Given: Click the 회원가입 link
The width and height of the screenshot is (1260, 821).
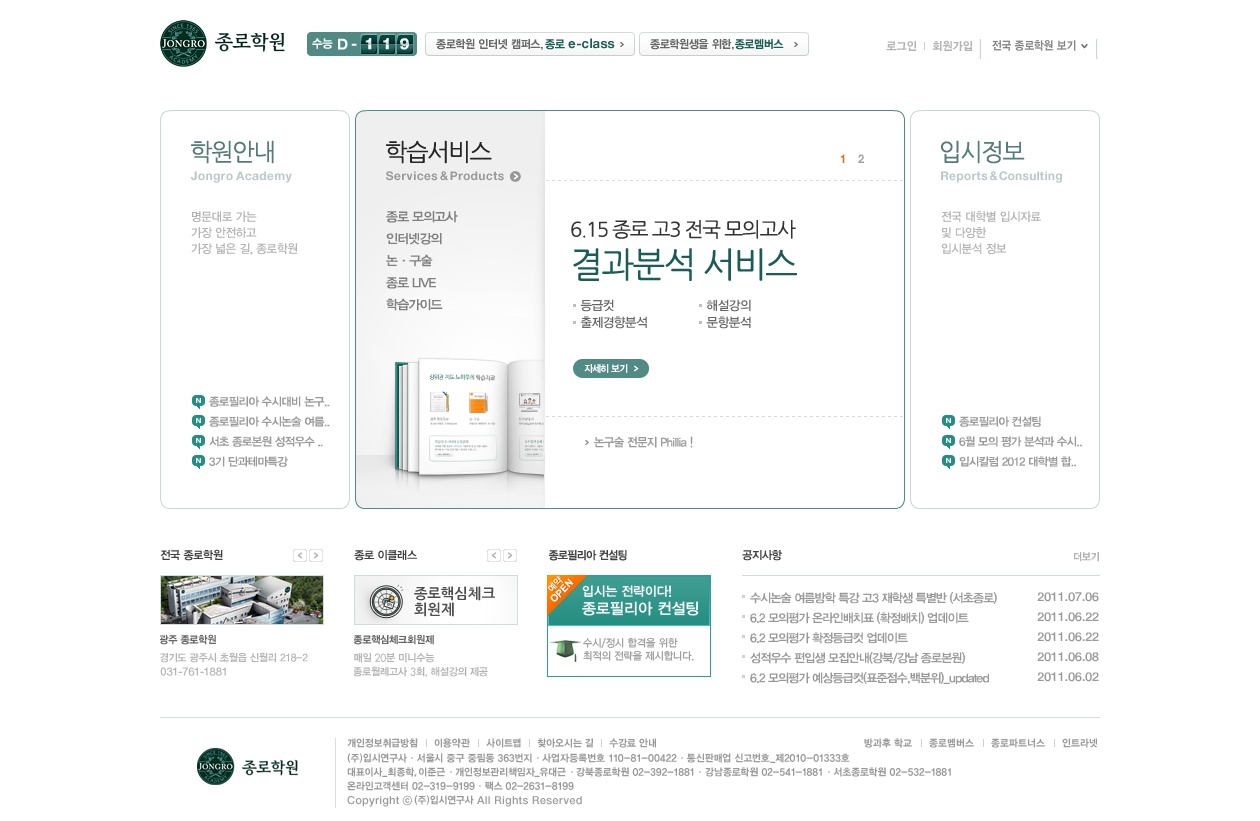Looking at the screenshot, I should [952, 46].
